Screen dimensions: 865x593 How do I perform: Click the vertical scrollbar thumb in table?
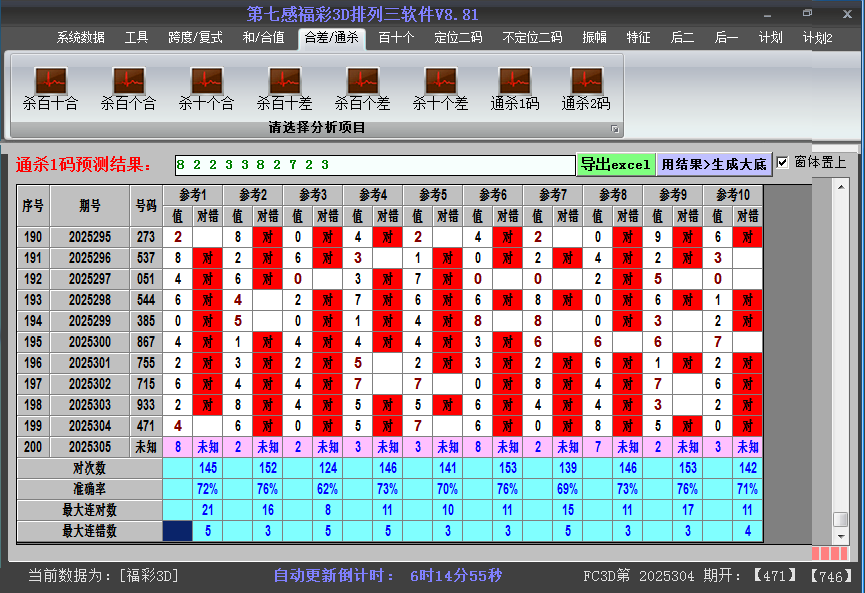coord(841,519)
